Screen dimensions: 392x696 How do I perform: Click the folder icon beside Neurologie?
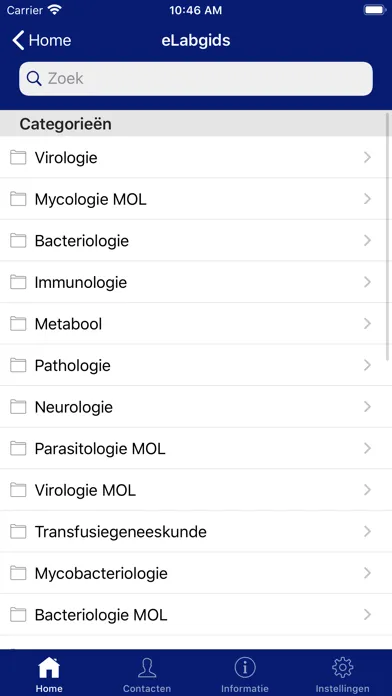pyautogui.click(x=18, y=407)
